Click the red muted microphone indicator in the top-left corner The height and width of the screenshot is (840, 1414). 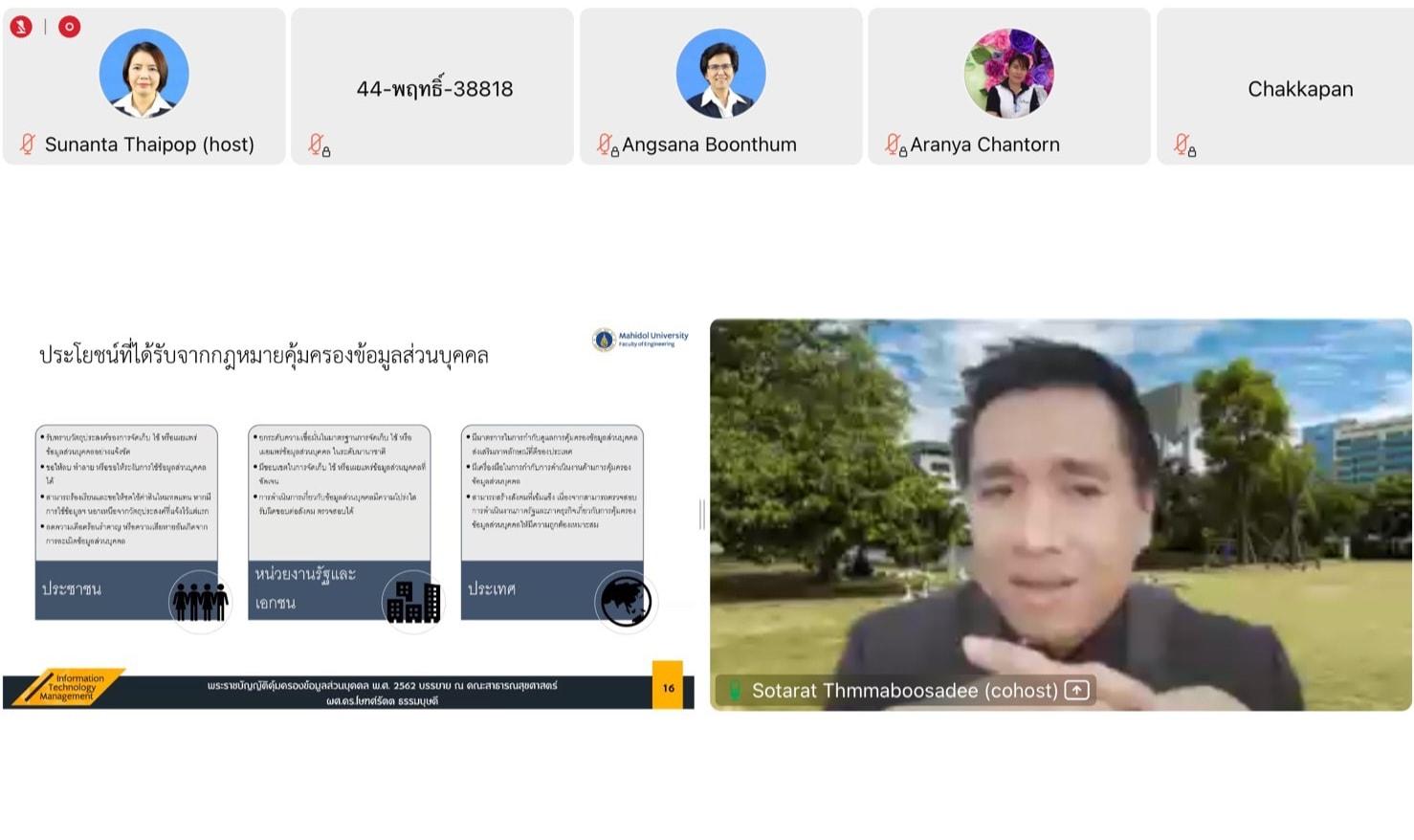click(x=21, y=27)
